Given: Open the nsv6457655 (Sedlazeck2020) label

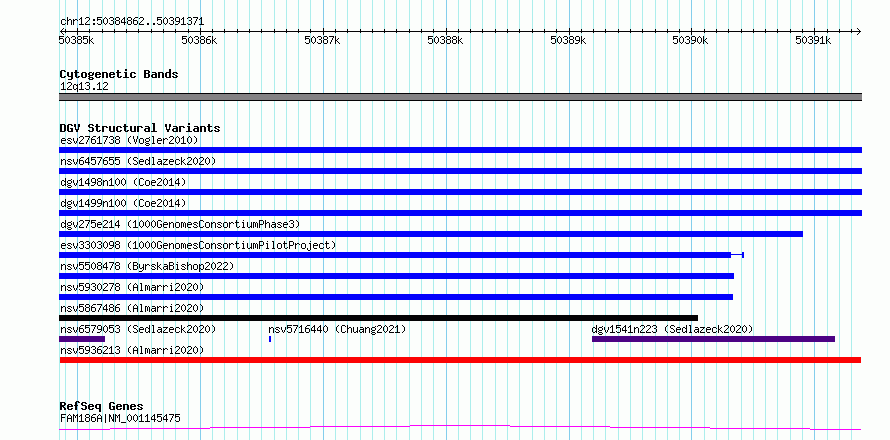Looking at the screenshot, I should [138, 161].
